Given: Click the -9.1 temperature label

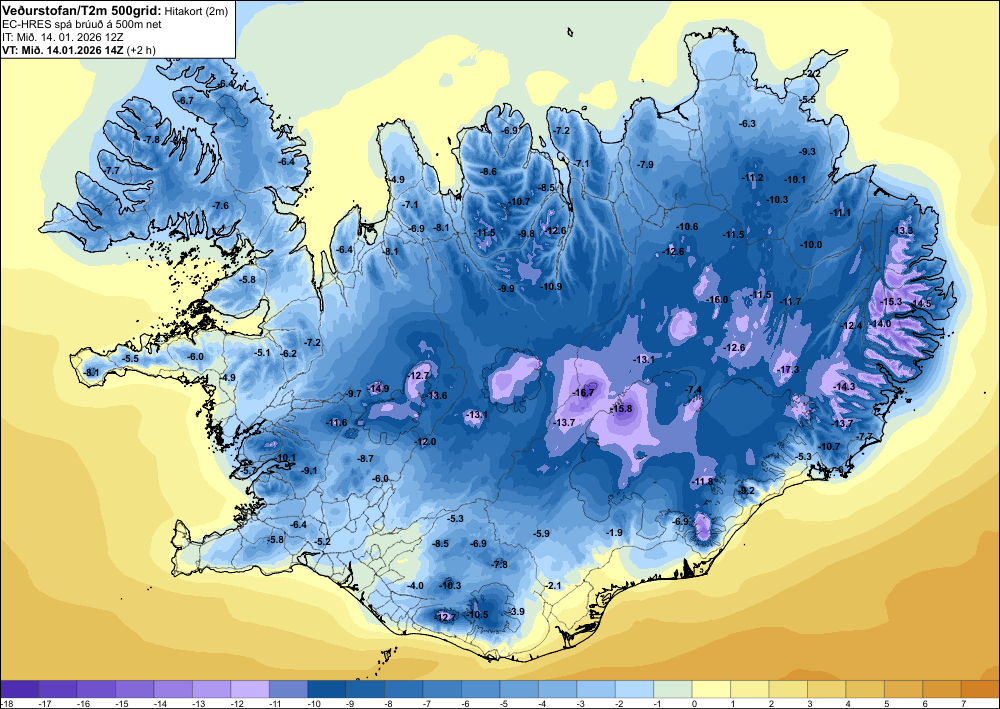Looking at the screenshot, I should pyautogui.click(x=309, y=471).
